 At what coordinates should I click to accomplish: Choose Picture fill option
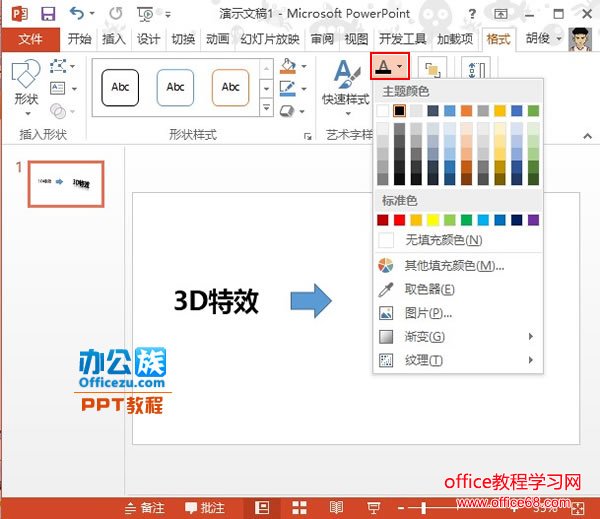point(458,313)
